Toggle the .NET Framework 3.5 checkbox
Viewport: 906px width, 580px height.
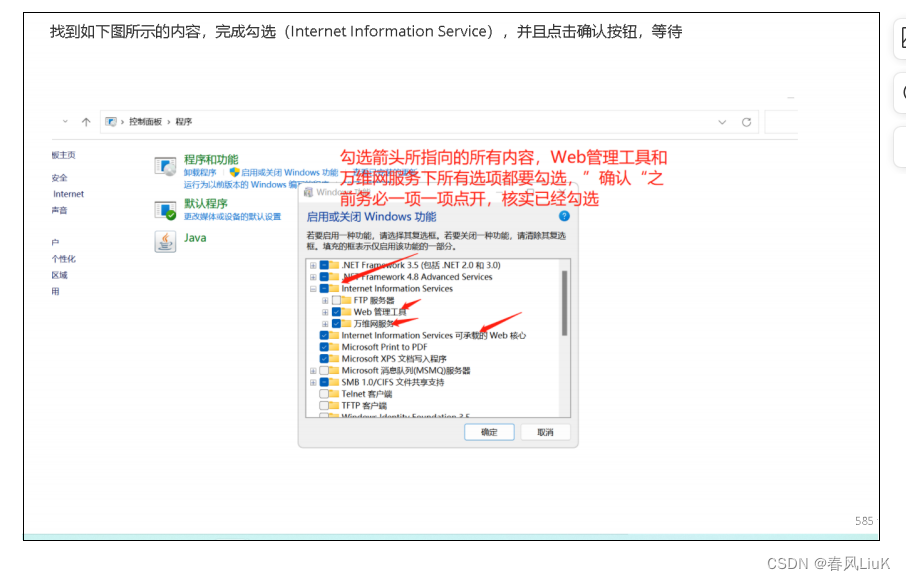point(324,265)
